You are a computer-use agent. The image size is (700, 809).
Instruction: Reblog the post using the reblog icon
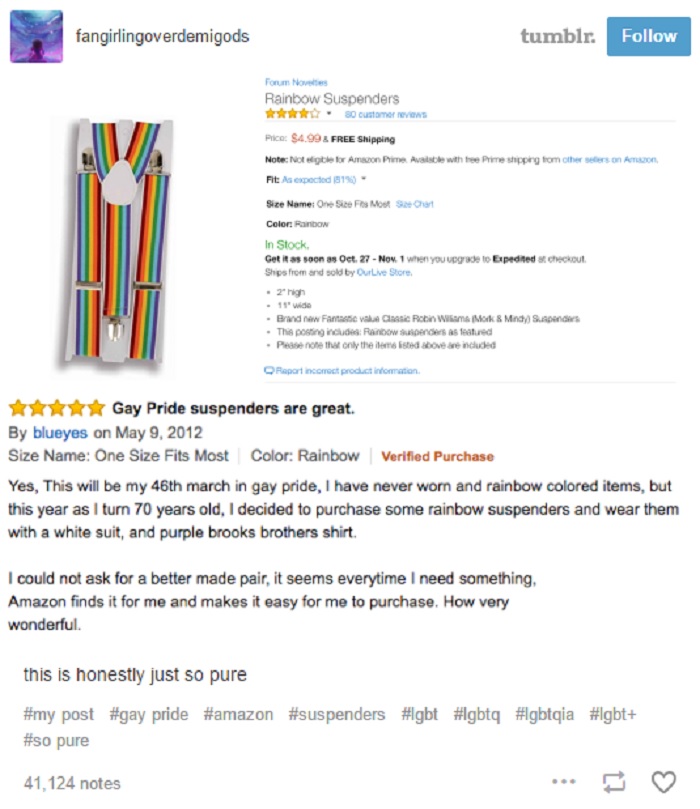coord(614,782)
